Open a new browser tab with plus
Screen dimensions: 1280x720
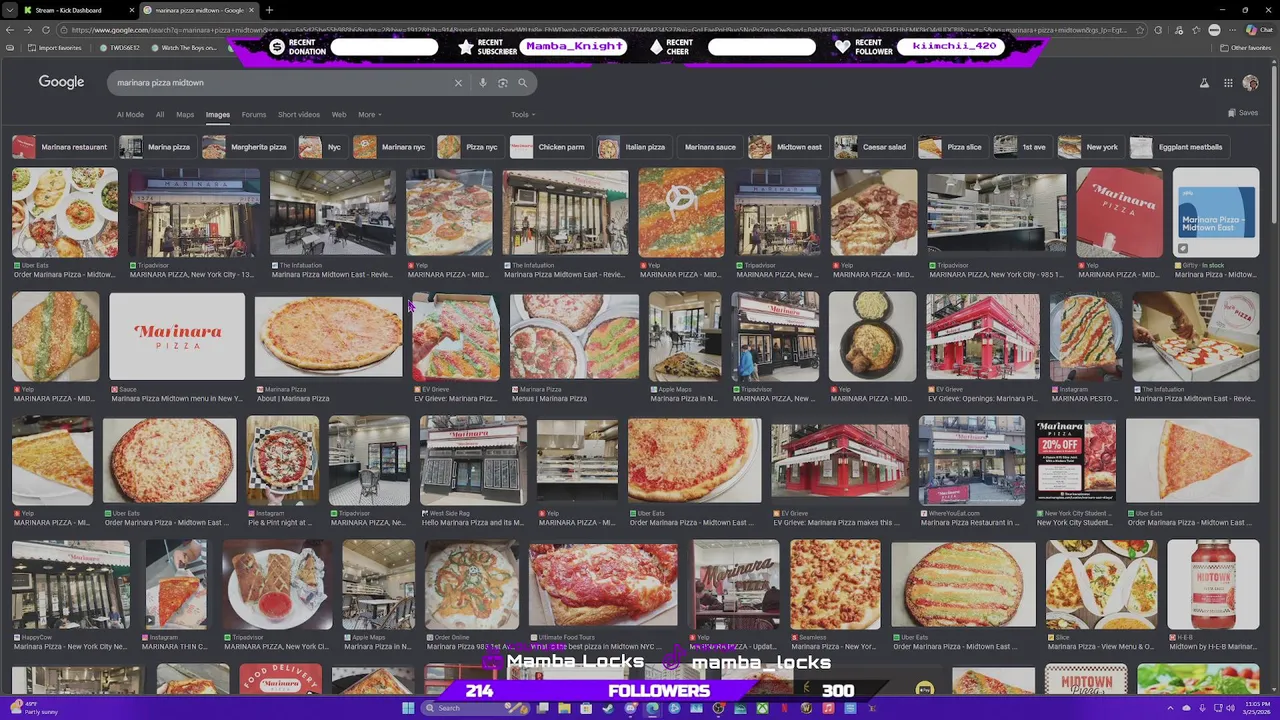[269, 10]
